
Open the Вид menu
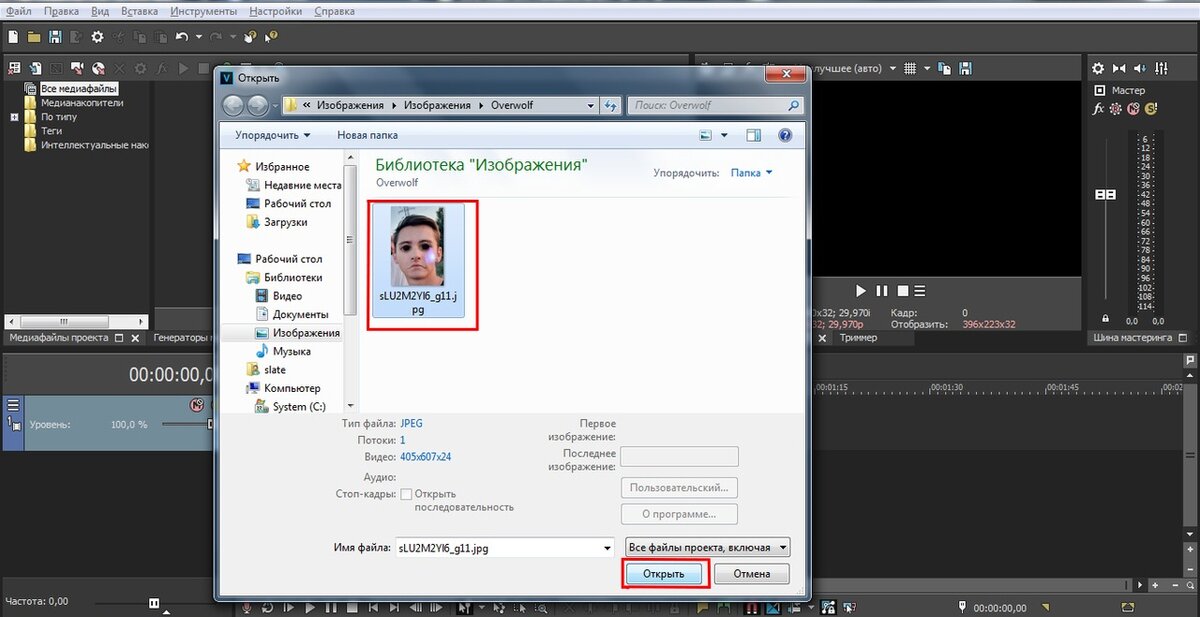100,11
